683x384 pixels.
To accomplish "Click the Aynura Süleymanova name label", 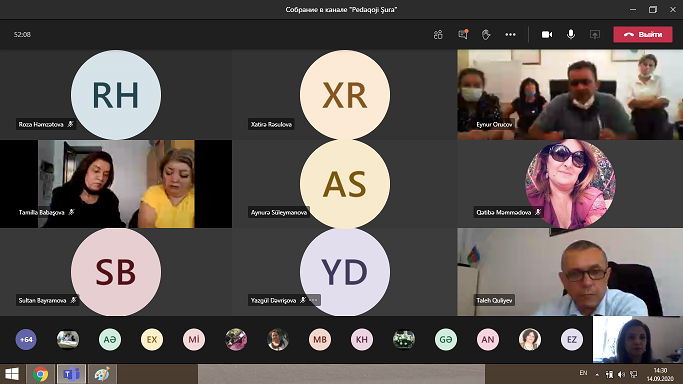I will [x=279, y=212].
